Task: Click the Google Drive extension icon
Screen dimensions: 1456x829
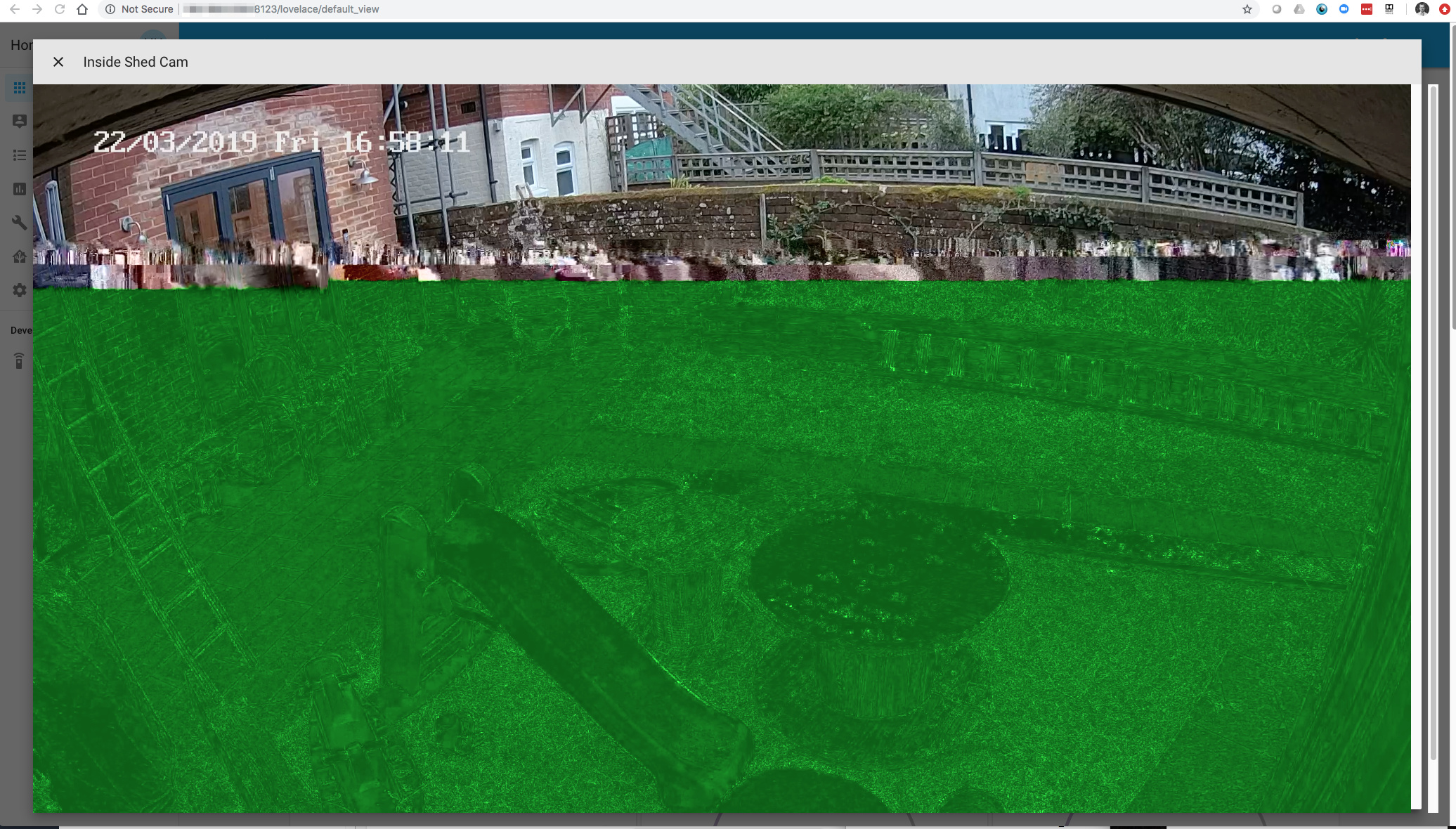Action: (1299, 9)
